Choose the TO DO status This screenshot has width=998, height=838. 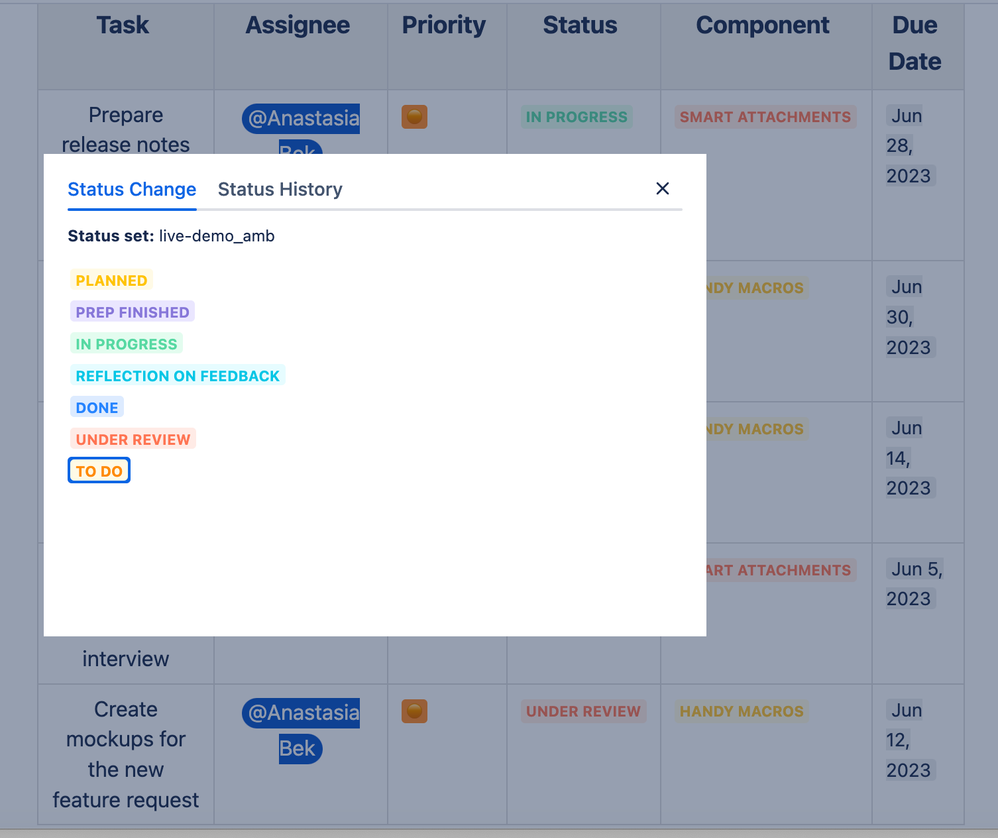[x=99, y=471]
